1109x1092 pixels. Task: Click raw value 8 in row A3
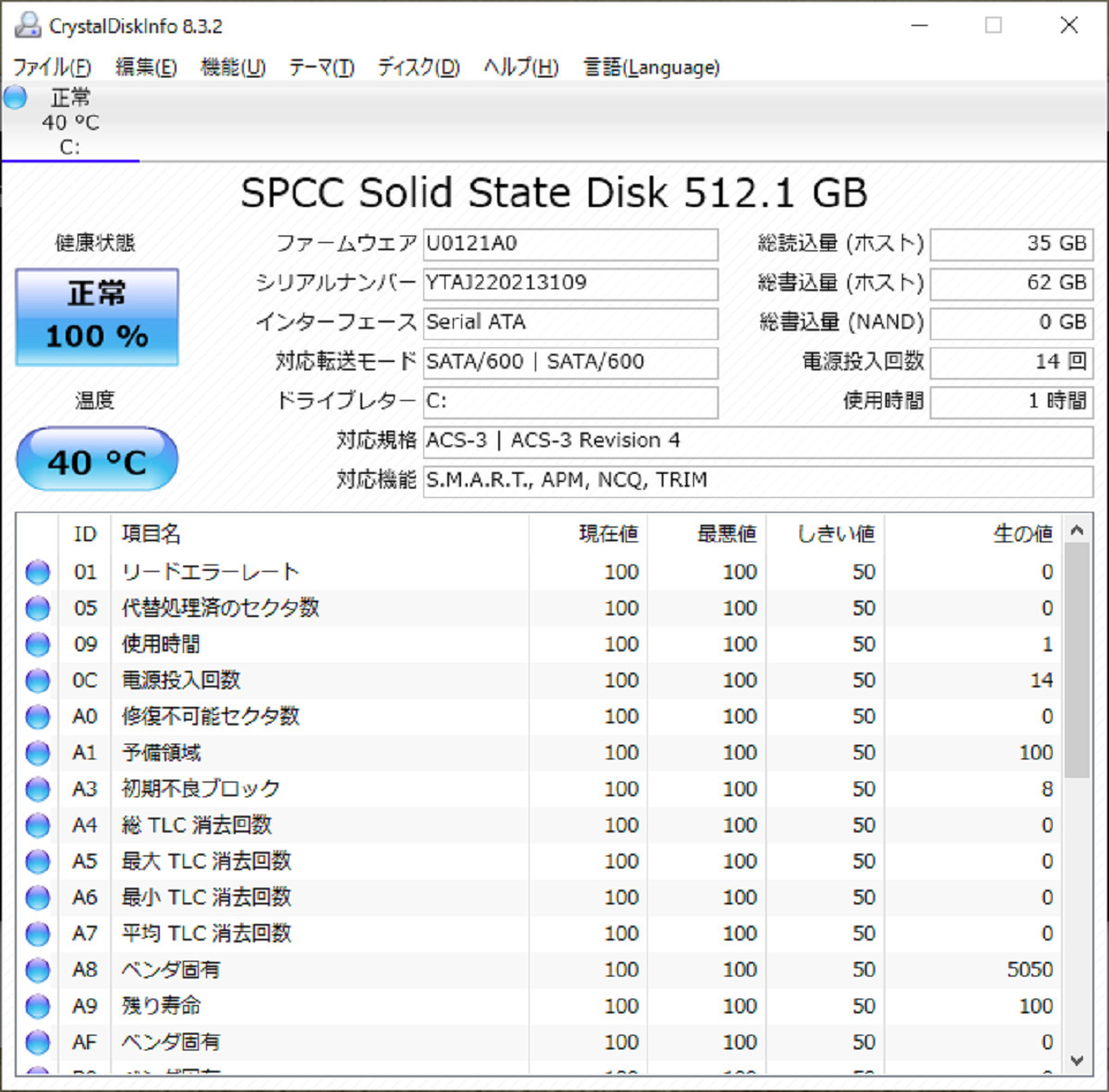coord(1047,789)
